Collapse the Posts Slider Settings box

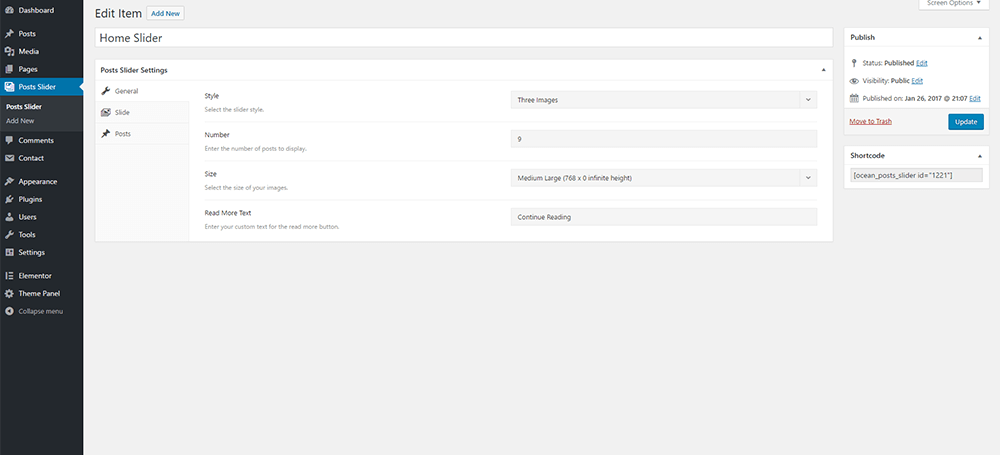pyautogui.click(x=822, y=70)
